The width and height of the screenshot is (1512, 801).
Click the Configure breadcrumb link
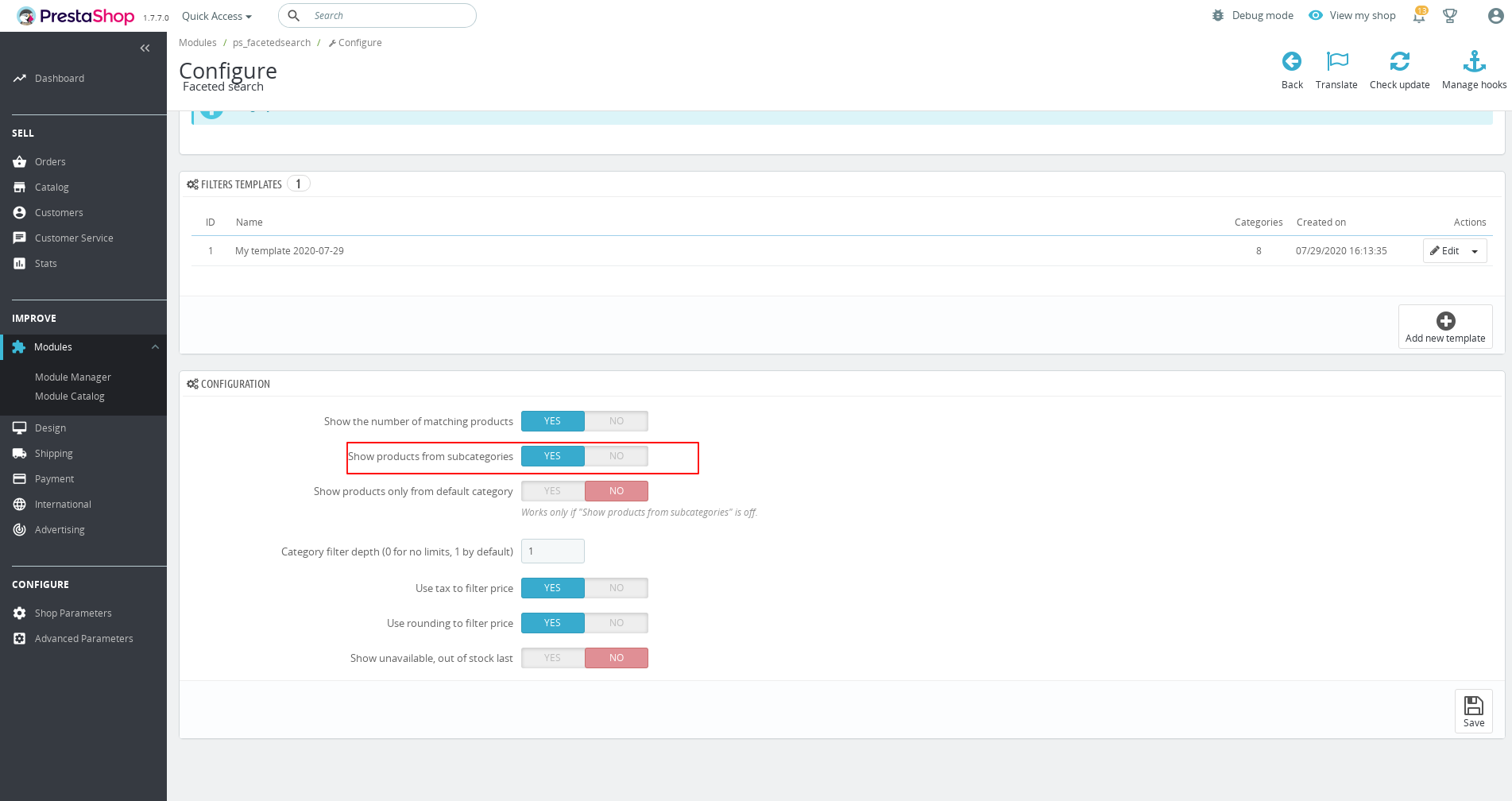pyautogui.click(x=355, y=43)
